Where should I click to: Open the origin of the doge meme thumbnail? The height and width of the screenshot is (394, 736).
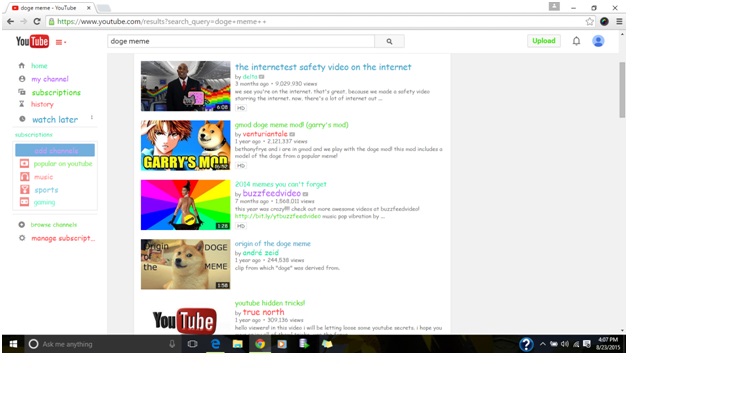click(185, 264)
